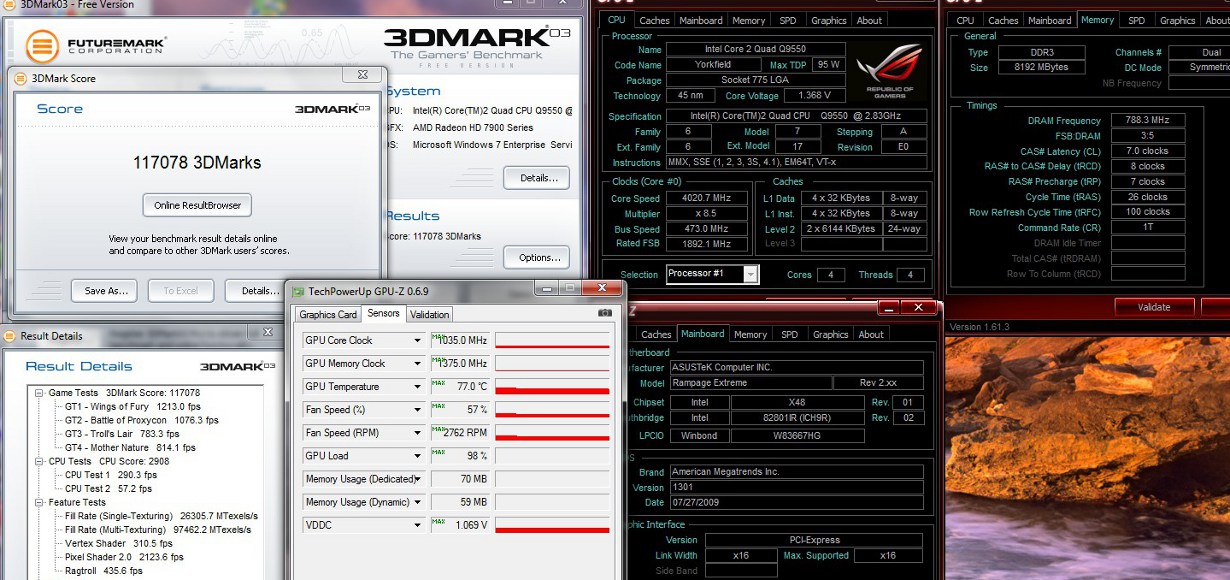Open the GPU Temperature sensor dropdown

click(x=417, y=387)
